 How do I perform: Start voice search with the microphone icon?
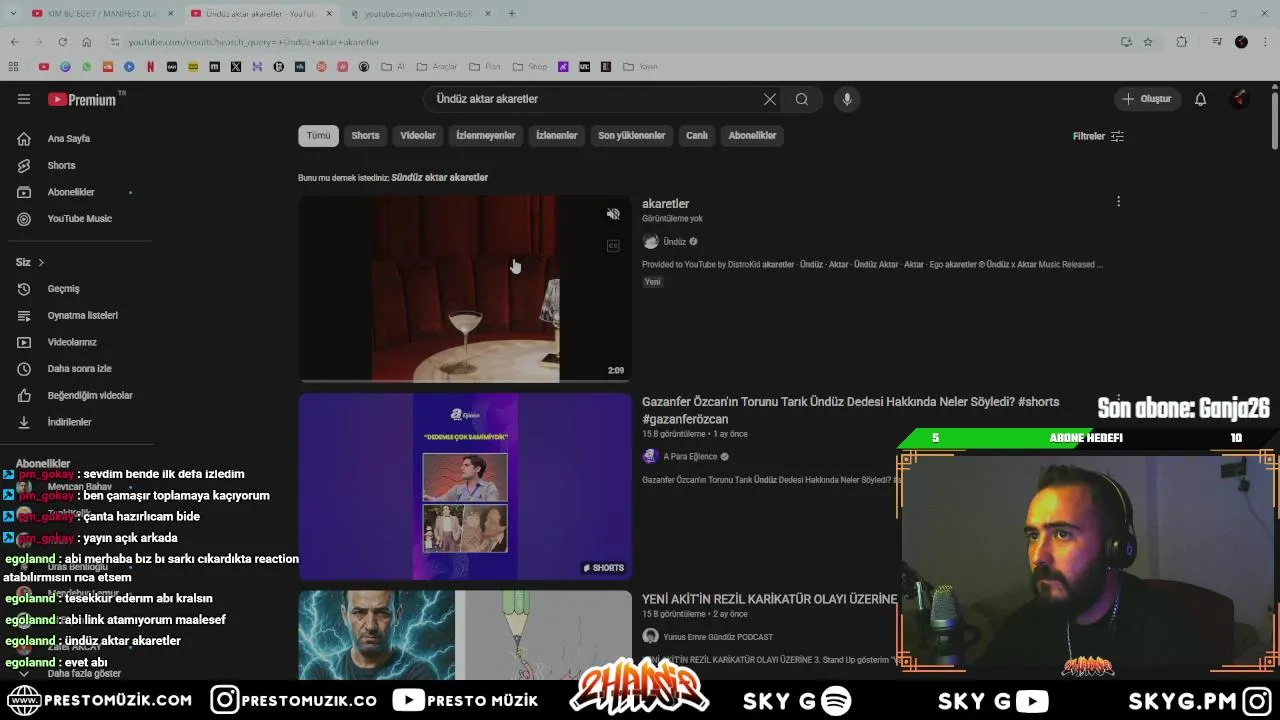tap(847, 99)
